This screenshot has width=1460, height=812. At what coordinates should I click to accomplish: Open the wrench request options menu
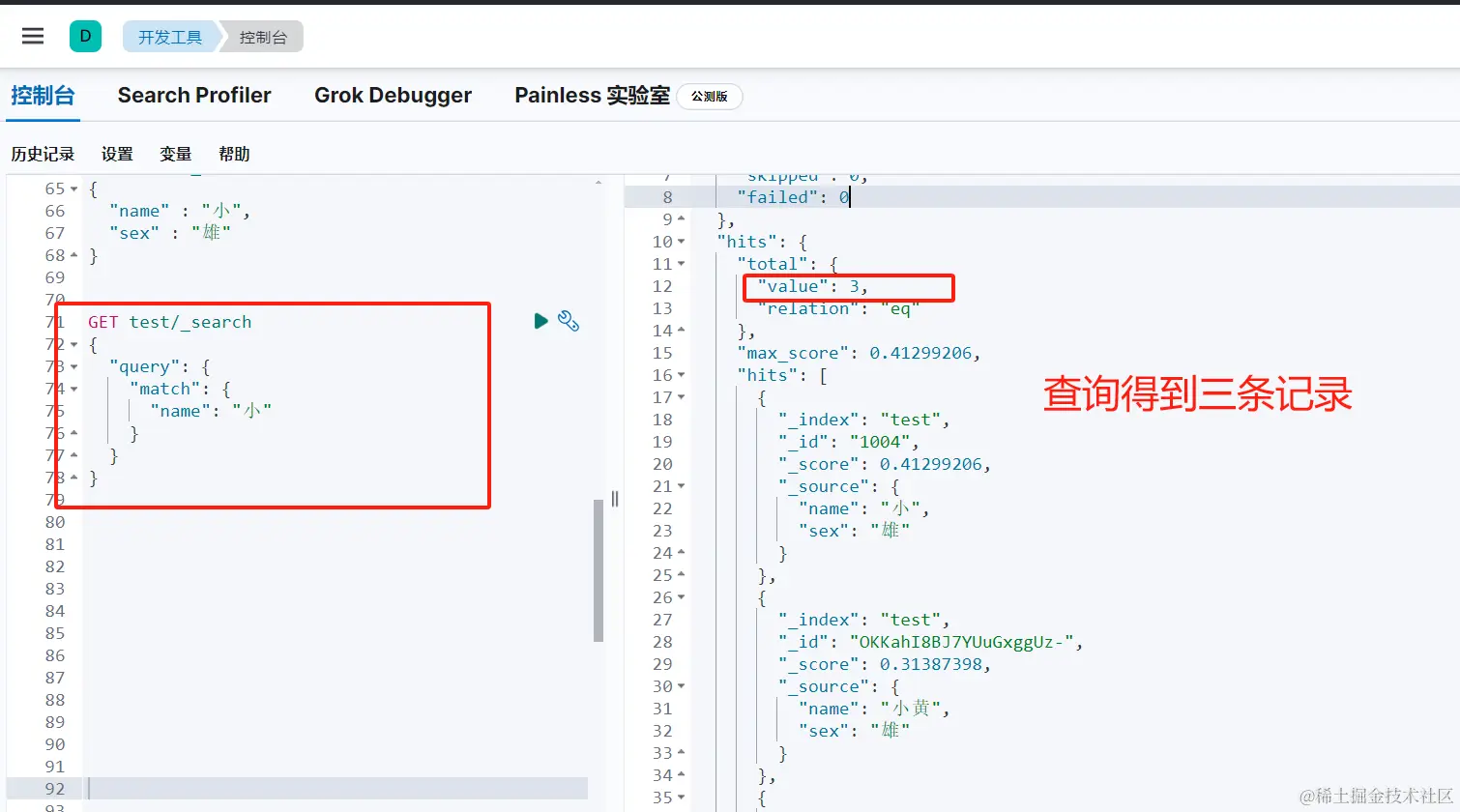point(569,321)
